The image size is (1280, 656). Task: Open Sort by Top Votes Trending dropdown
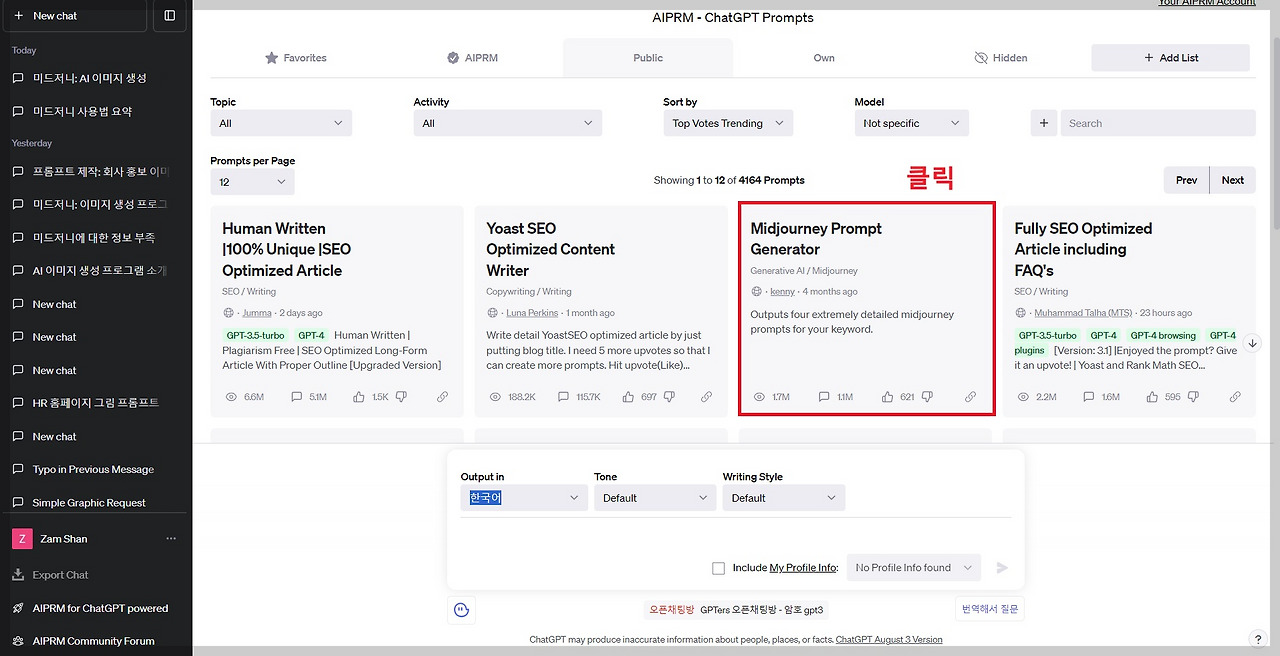pos(729,123)
